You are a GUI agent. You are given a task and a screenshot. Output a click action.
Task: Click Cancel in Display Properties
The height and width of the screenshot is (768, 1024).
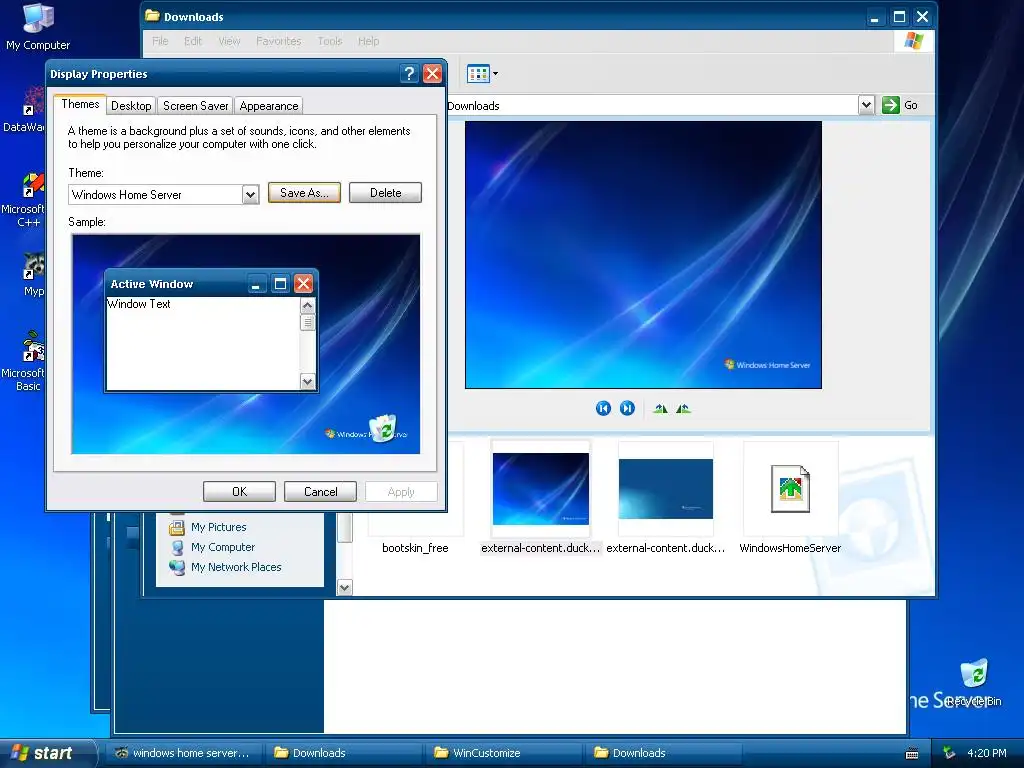(x=320, y=492)
